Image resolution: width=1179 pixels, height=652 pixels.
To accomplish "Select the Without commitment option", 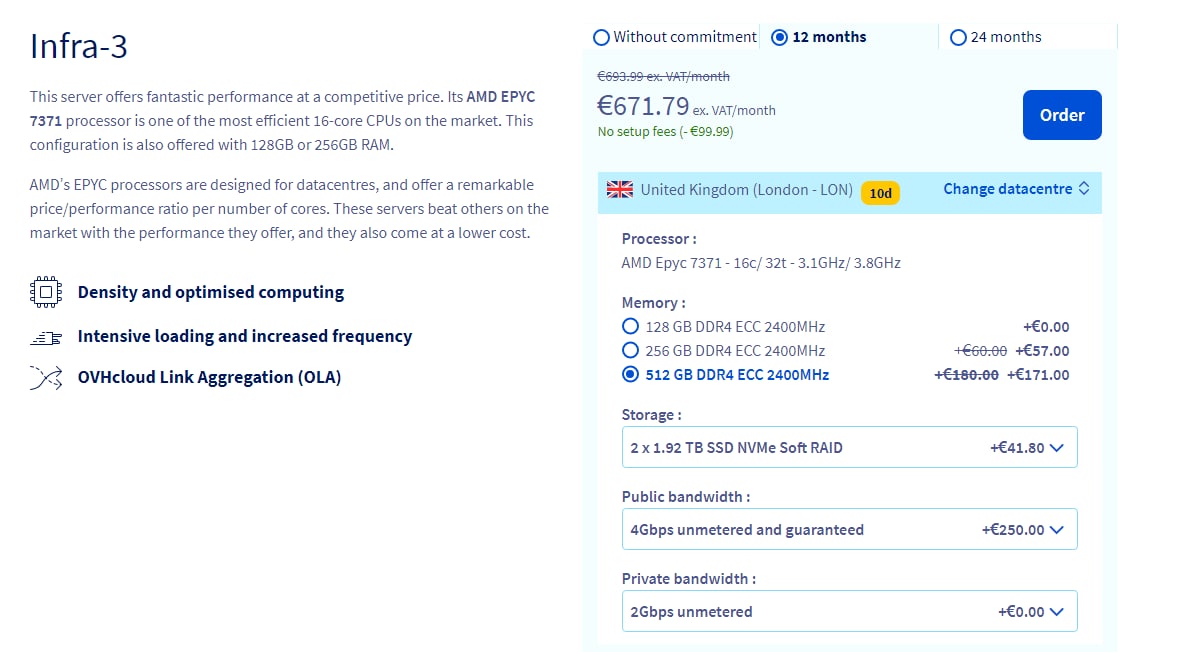I will point(674,37).
